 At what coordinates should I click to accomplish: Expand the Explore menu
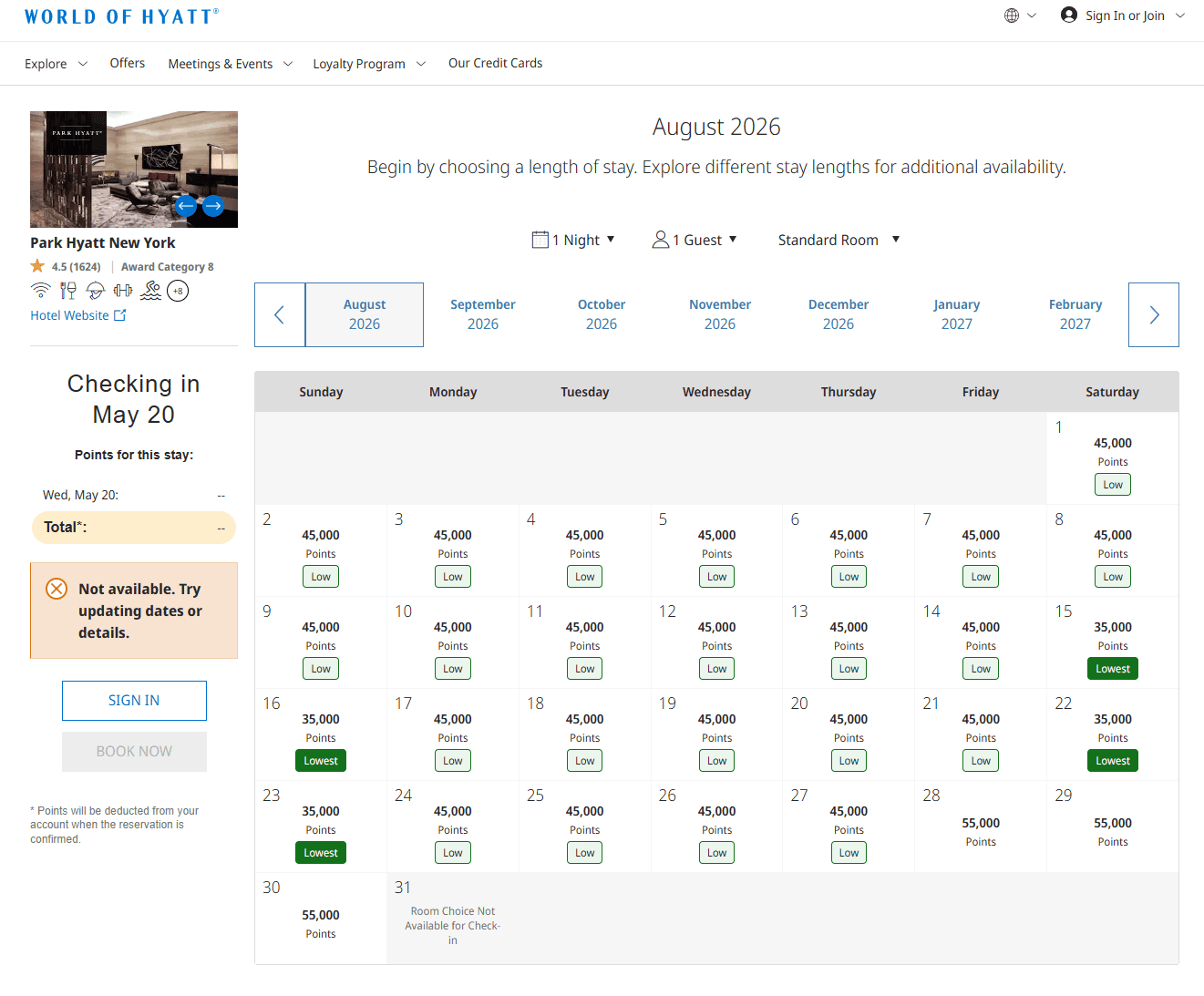pos(56,64)
